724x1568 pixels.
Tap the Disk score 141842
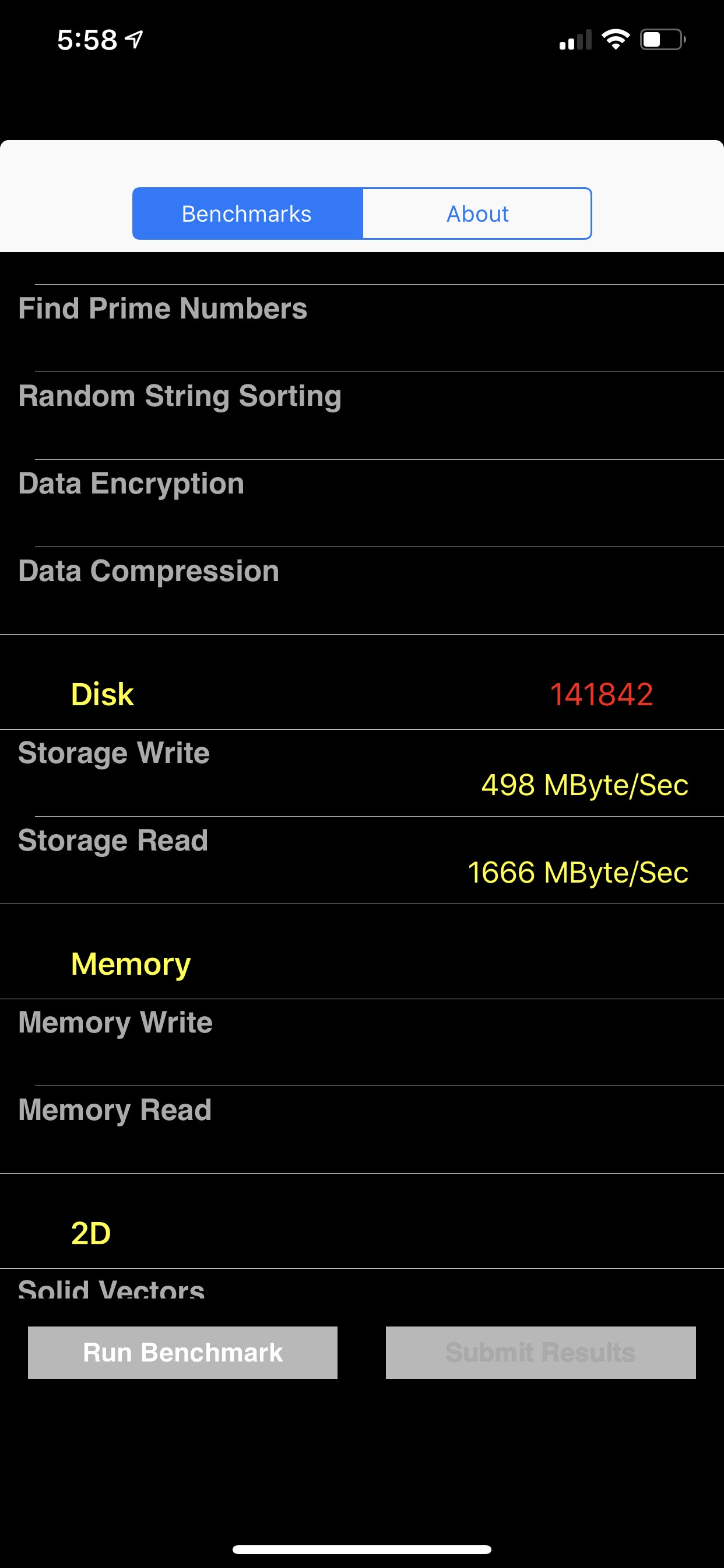(x=601, y=695)
